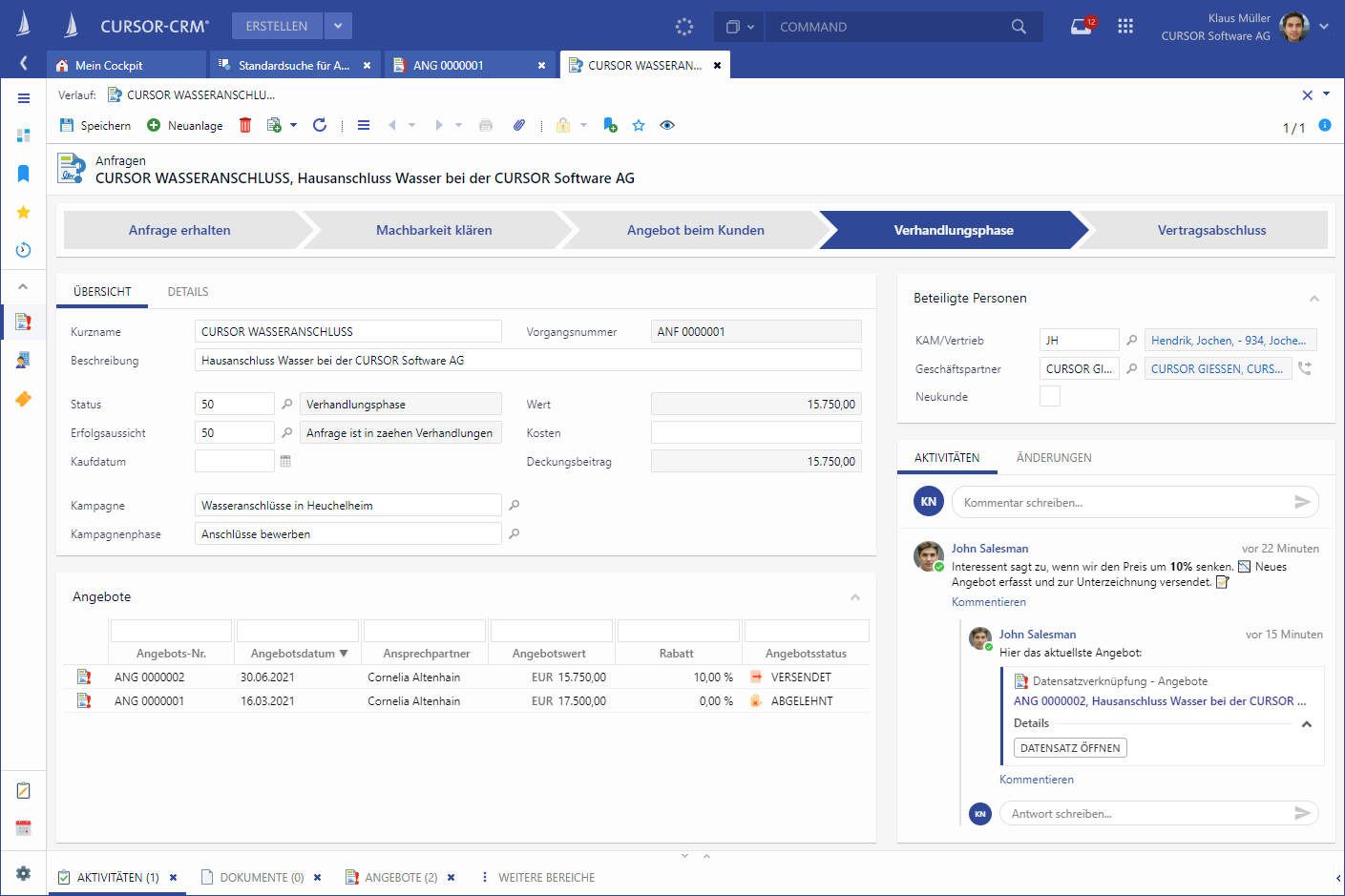Click the COMMAND search magnifier
Screen dimensions: 1345x896
(x=1019, y=27)
